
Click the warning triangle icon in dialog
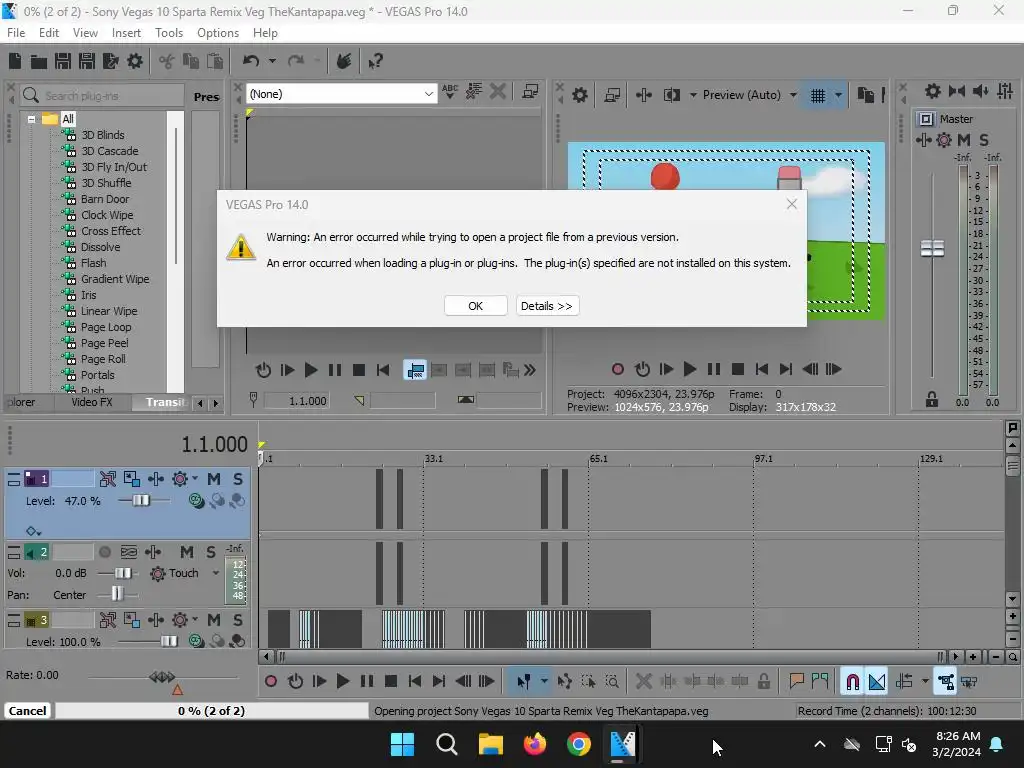[x=241, y=247]
